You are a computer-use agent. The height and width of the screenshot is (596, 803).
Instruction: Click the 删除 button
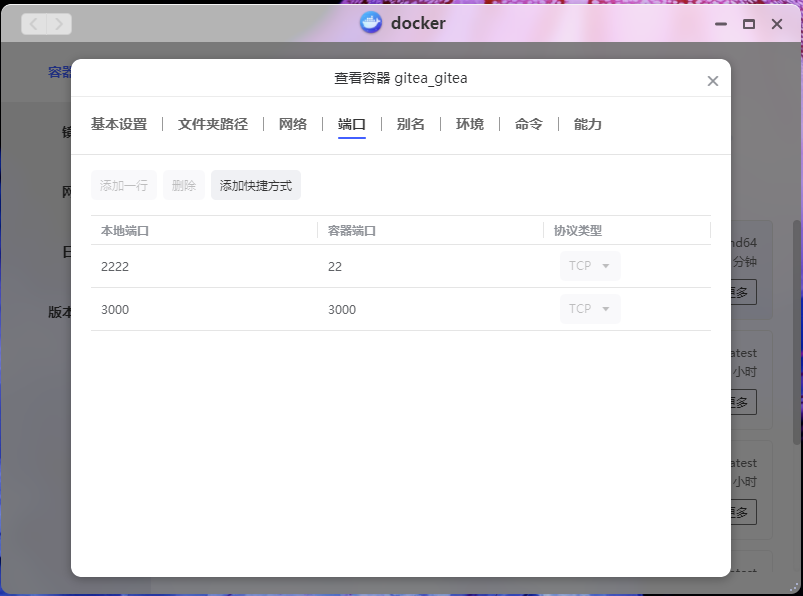pos(184,185)
